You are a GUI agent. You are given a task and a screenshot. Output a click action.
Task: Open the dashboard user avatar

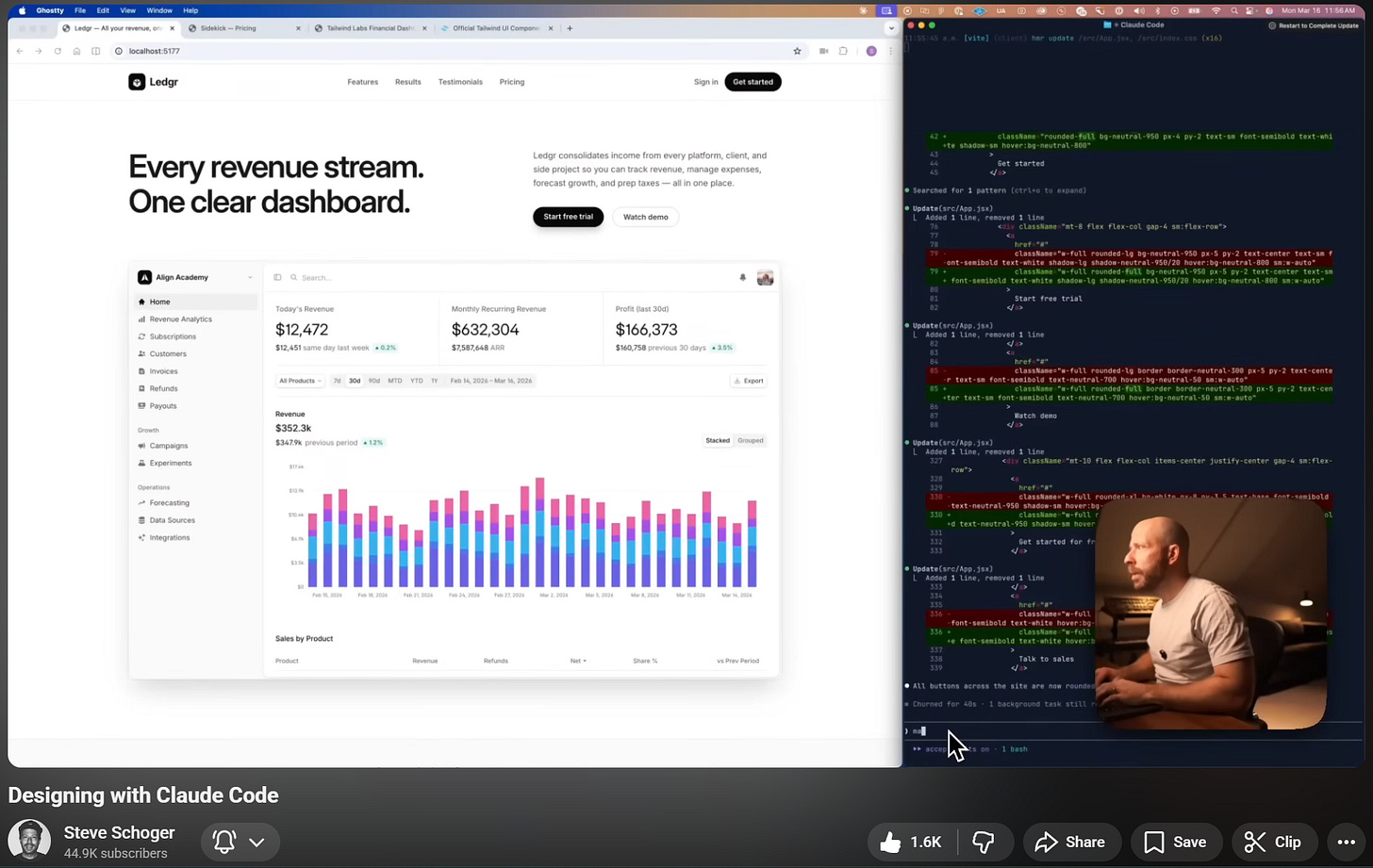tap(765, 277)
